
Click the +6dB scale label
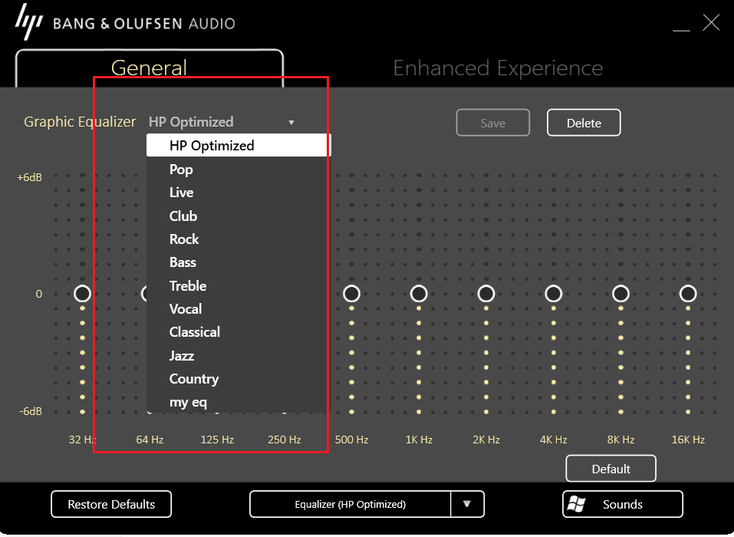point(29,178)
